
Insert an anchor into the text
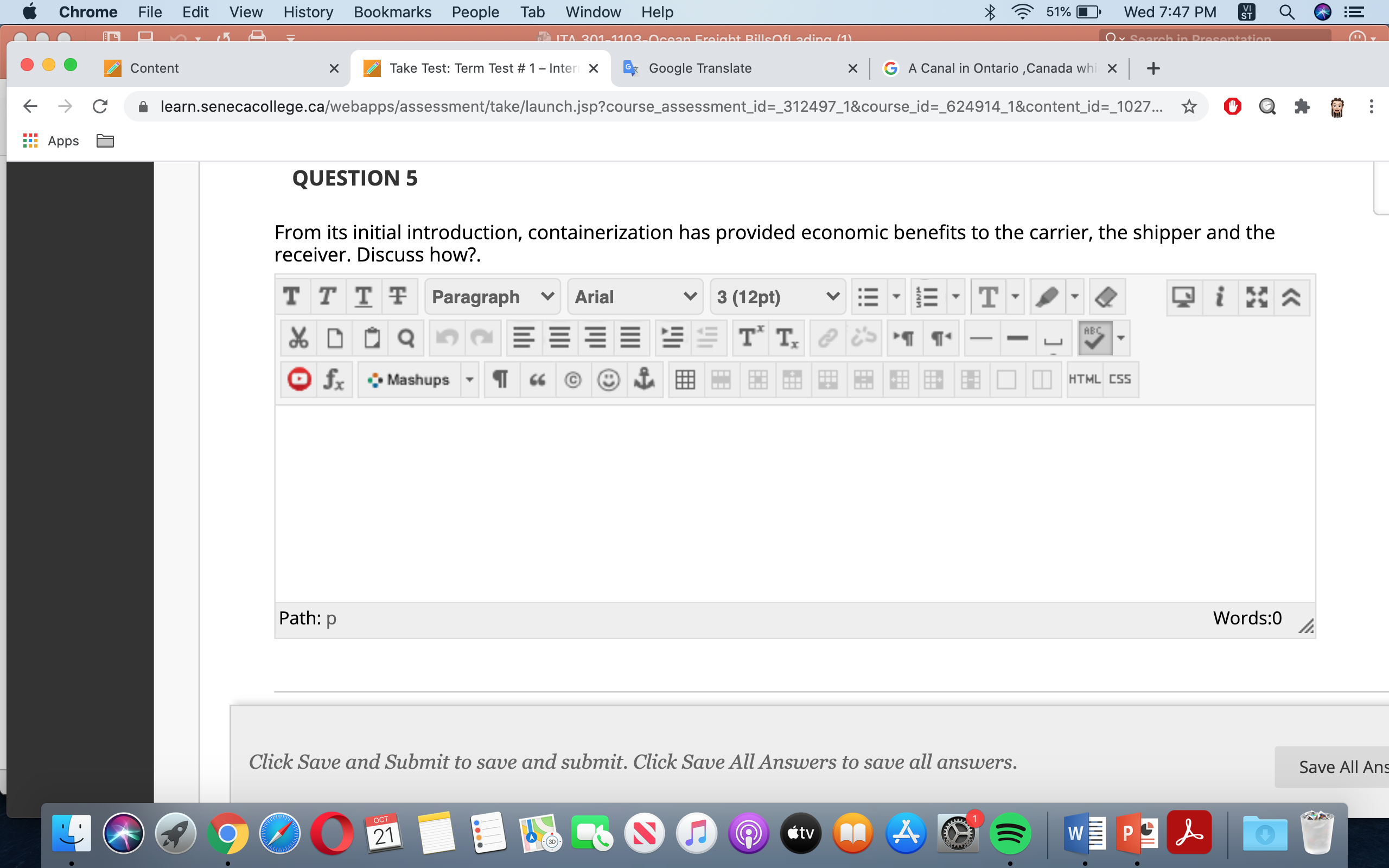point(644,379)
